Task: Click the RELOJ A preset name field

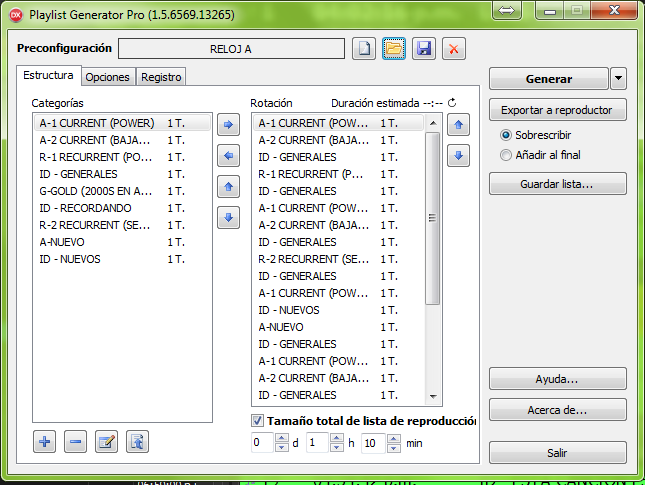Action: point(231,49)
